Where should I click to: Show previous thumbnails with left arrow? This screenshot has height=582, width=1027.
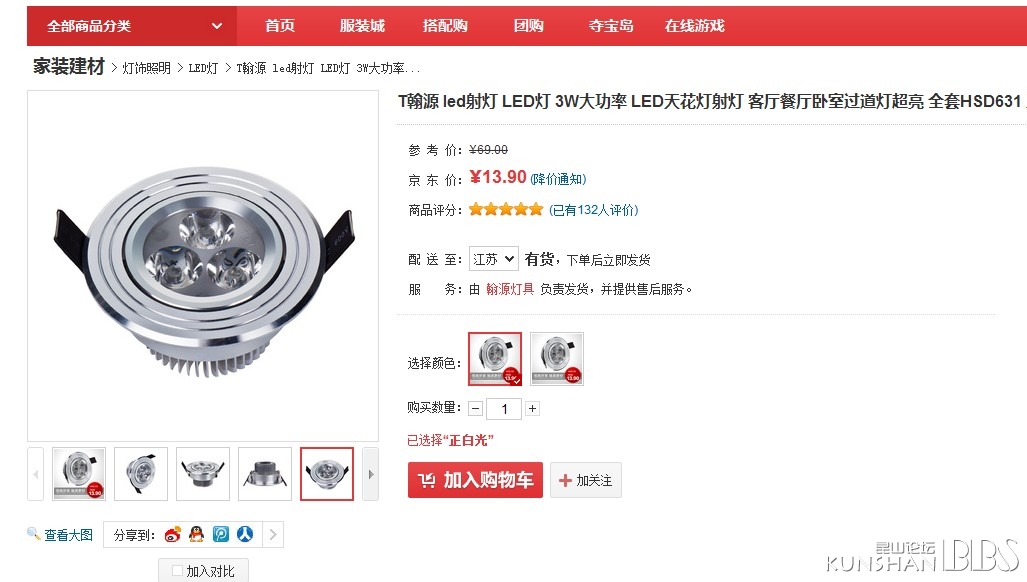point(35,474)
